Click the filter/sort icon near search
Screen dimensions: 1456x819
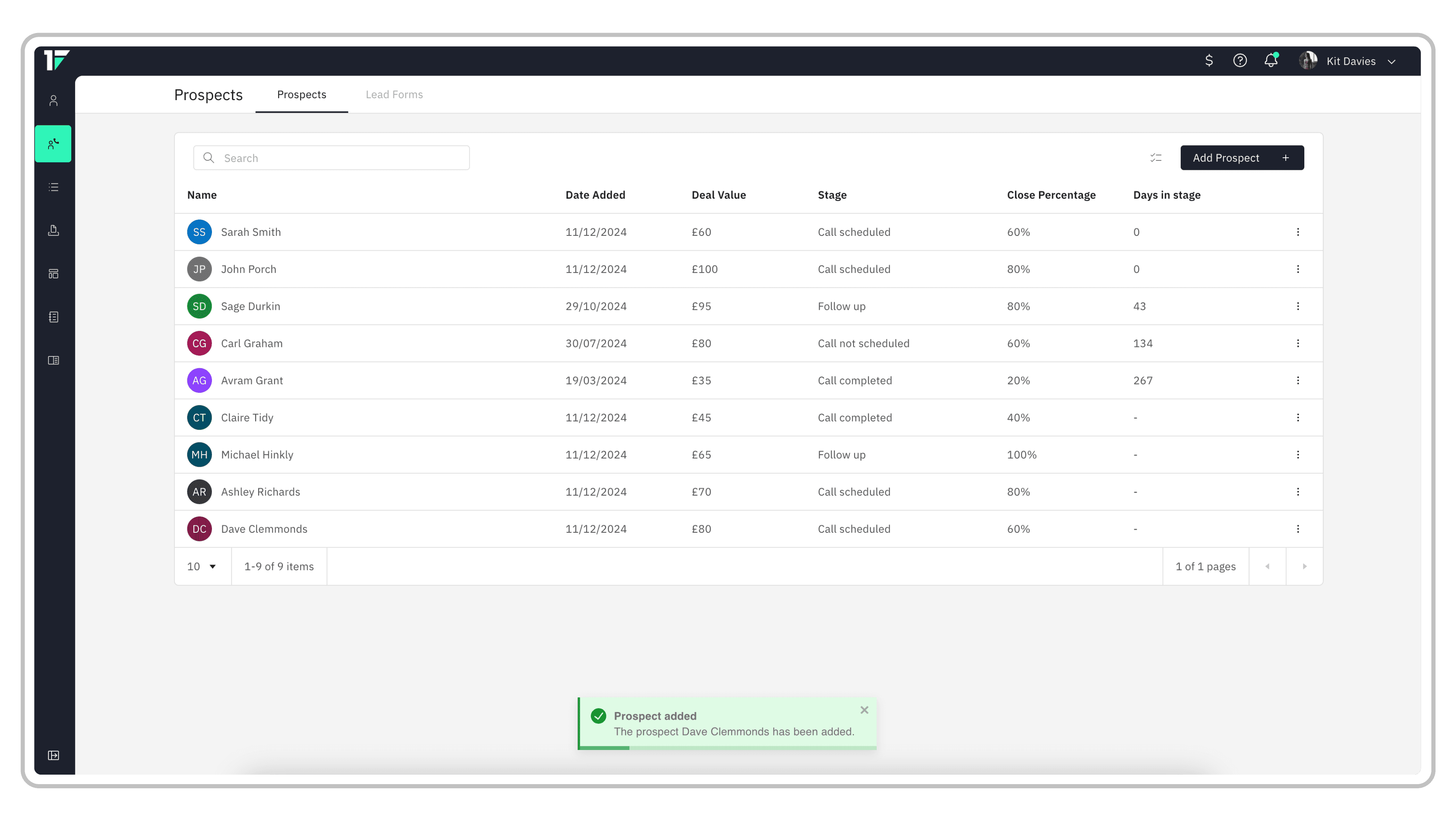[x=1156, y=157]
